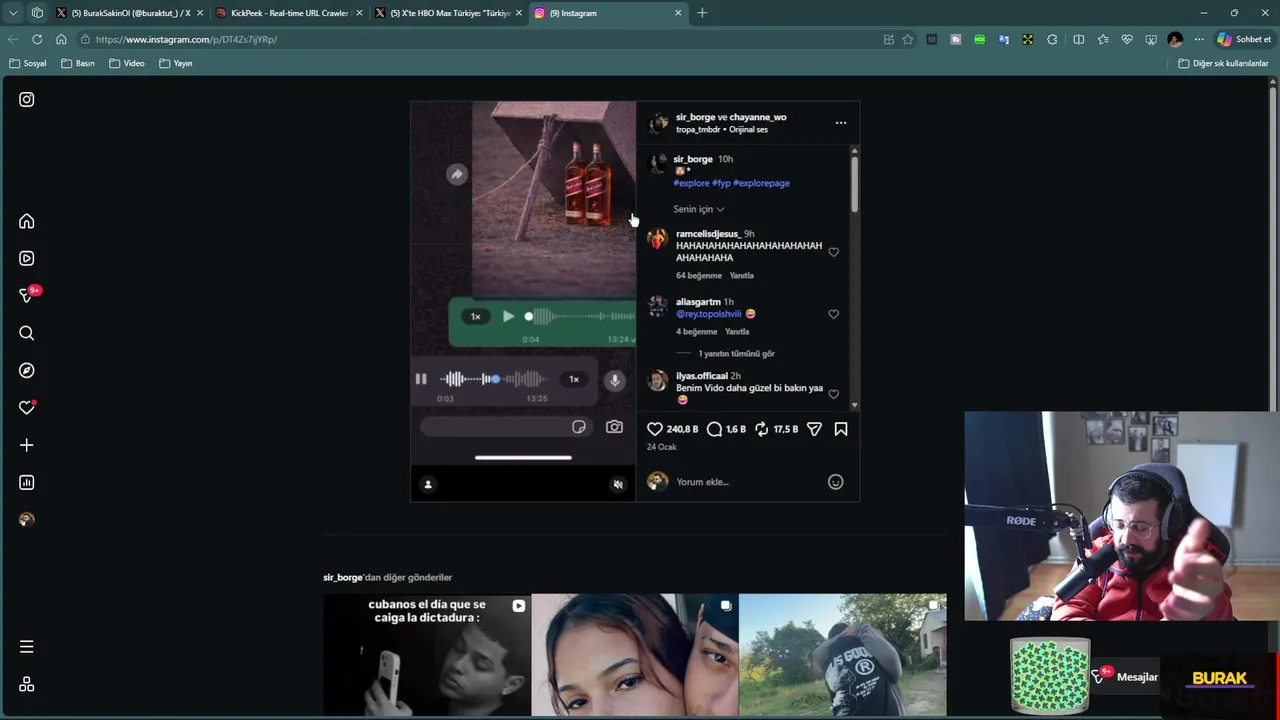
Task: Open the dashboard chart icon in sidebar
Action: click(x=27, y=482)
